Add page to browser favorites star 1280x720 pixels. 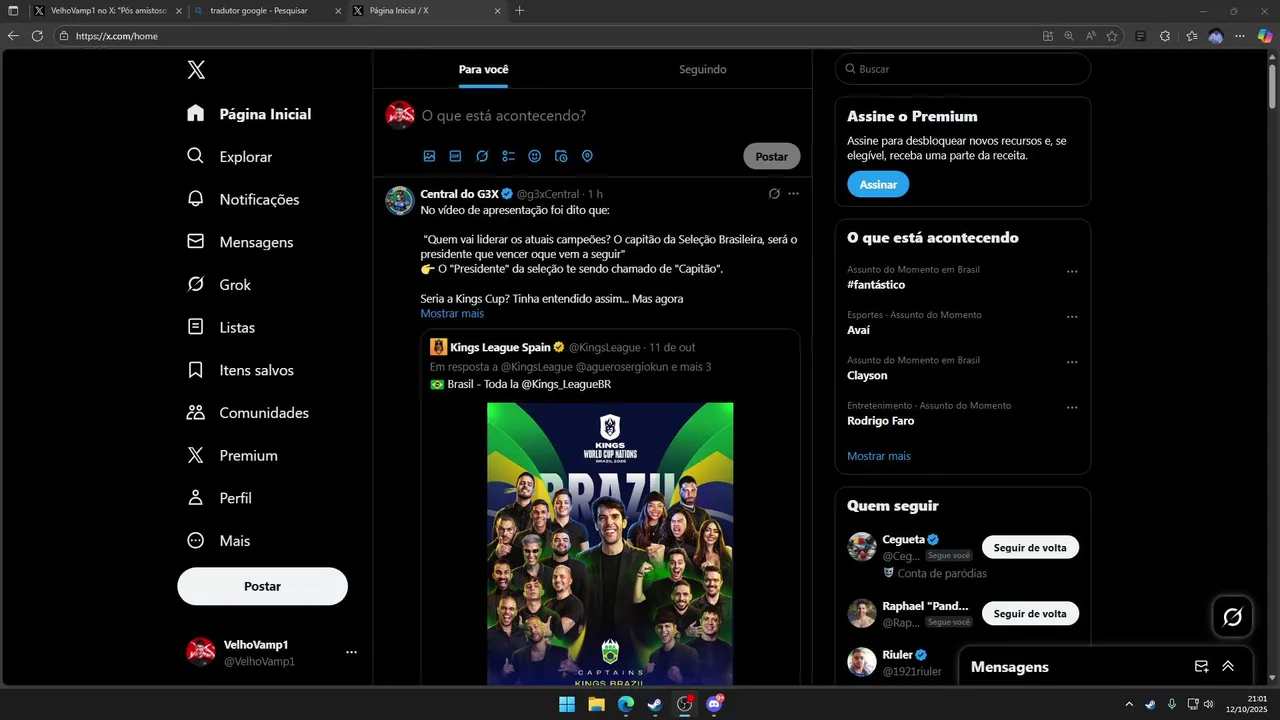coord(1112,35)
